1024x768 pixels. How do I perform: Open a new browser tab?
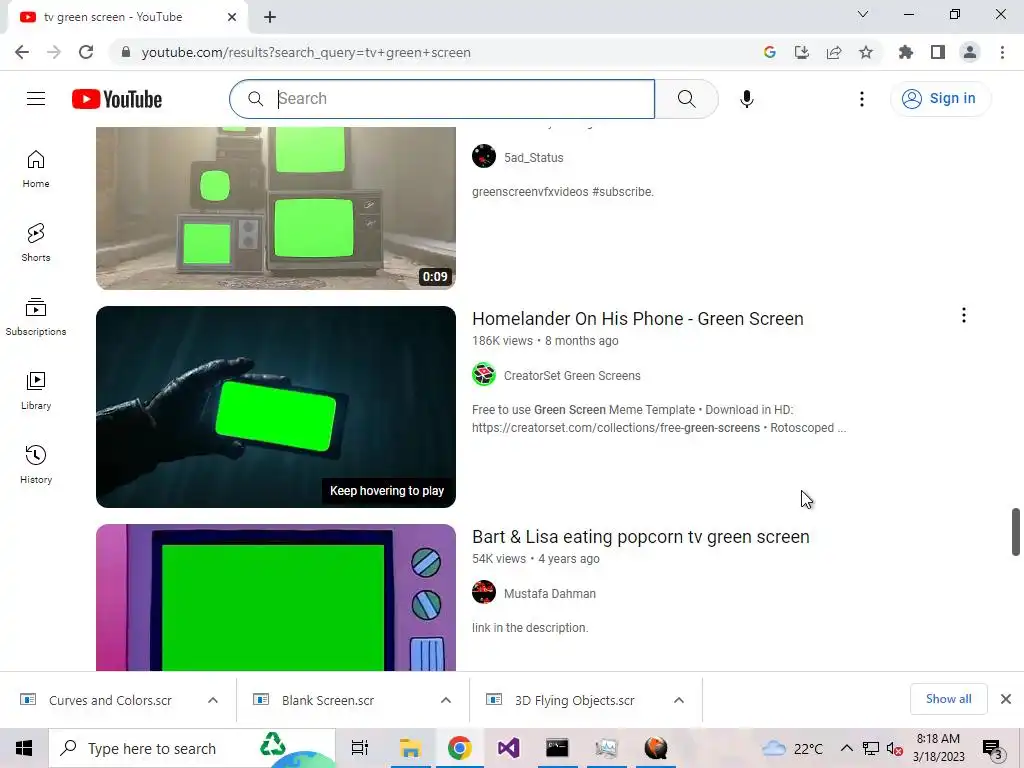(x=270, y=17)
